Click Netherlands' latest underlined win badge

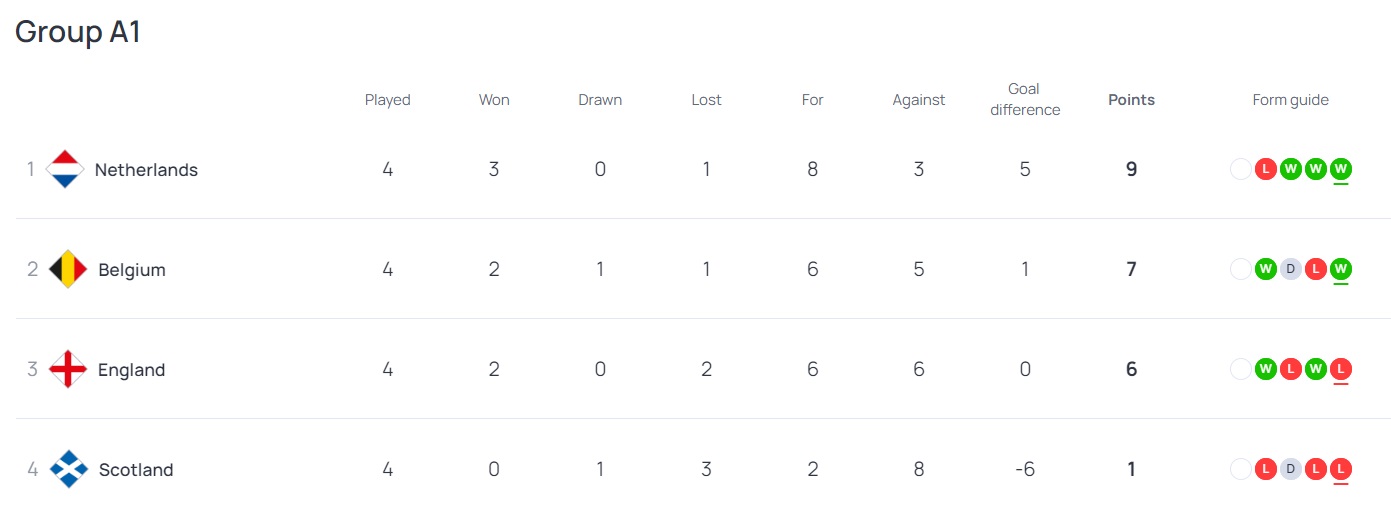tap(1341, 169)
